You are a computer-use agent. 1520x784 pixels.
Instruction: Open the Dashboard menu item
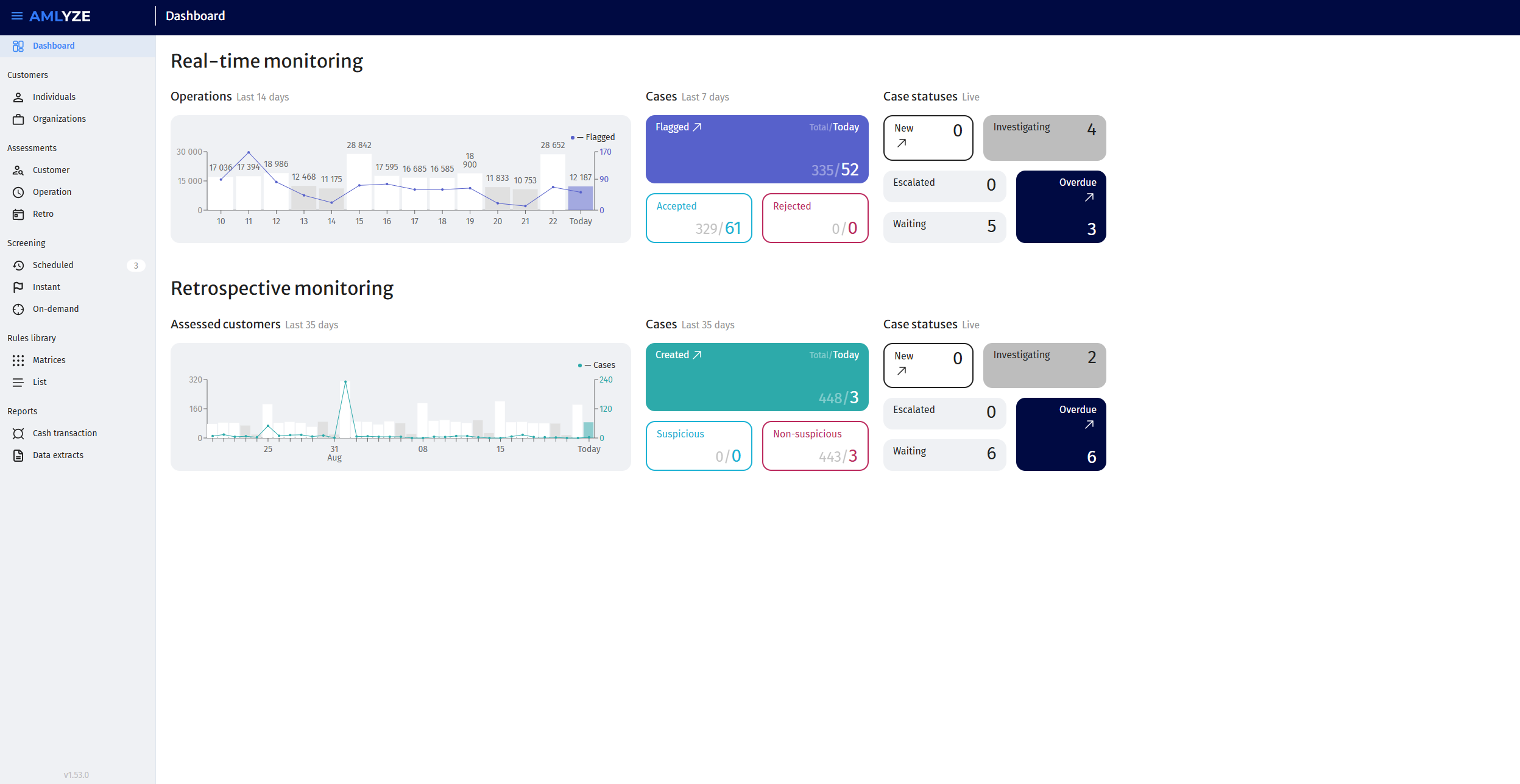(x=54, y=46)
